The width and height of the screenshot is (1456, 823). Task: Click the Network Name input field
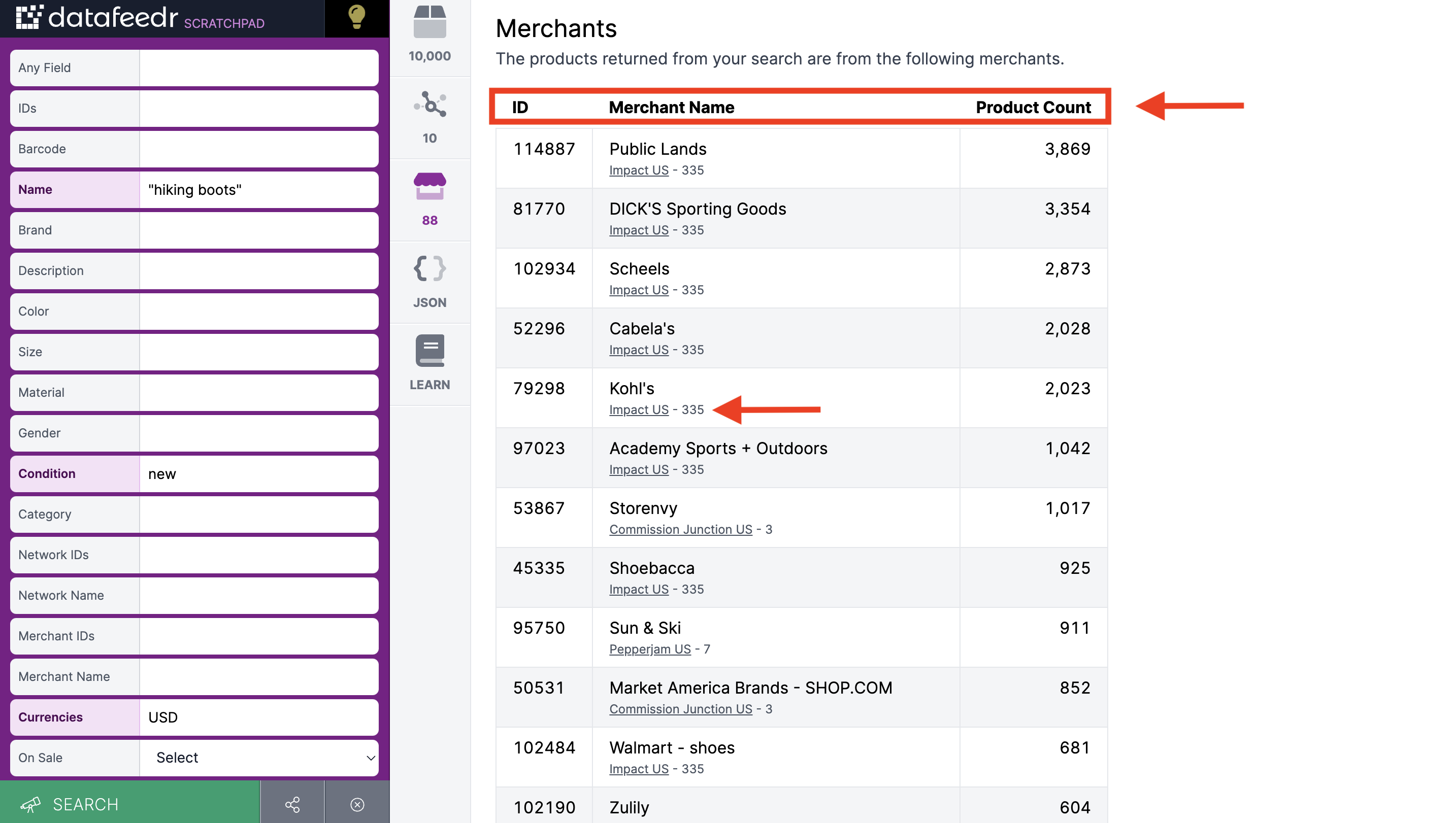click(259, 596)
